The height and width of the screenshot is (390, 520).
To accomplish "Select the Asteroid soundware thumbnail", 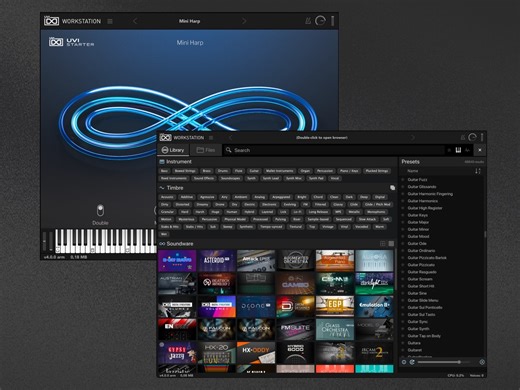I will point(217,261).
